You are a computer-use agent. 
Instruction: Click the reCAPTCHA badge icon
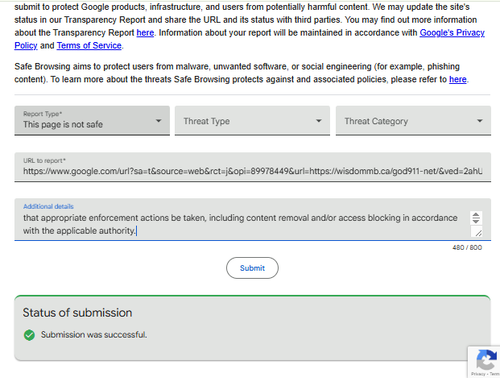487,360
